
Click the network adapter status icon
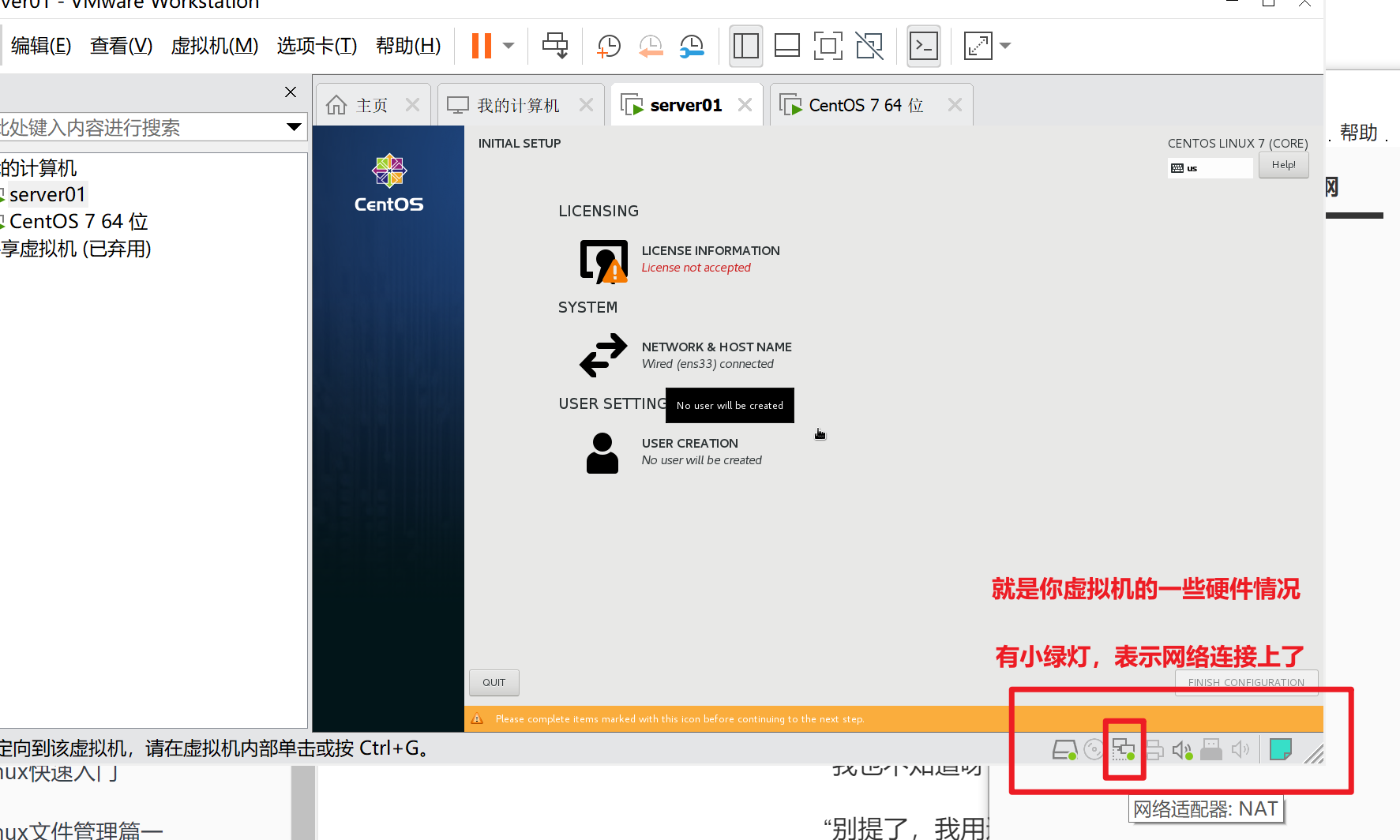pyautogui.click(x=1123, y=749)
